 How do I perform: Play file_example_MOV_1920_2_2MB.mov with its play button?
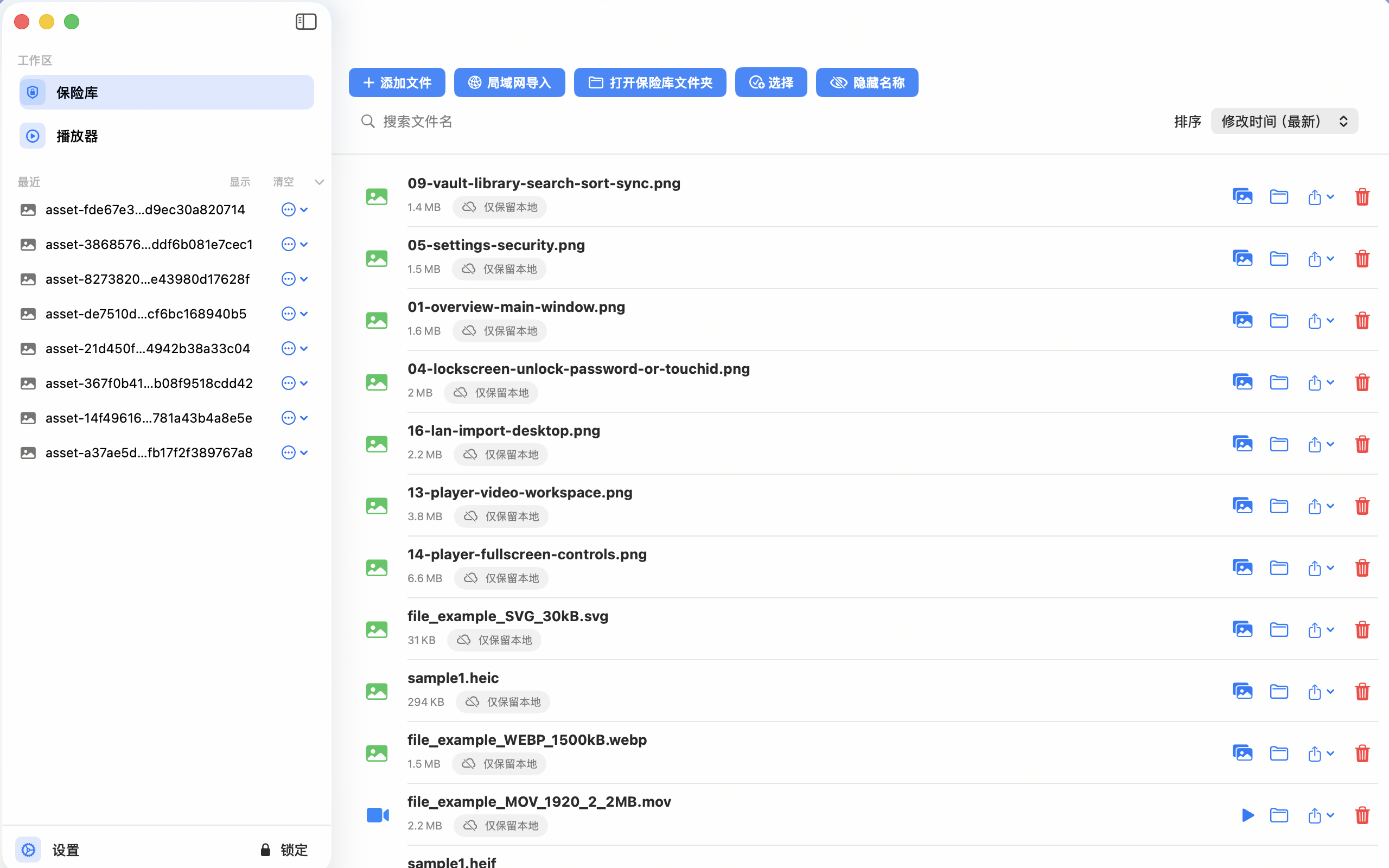point(1247,815)
